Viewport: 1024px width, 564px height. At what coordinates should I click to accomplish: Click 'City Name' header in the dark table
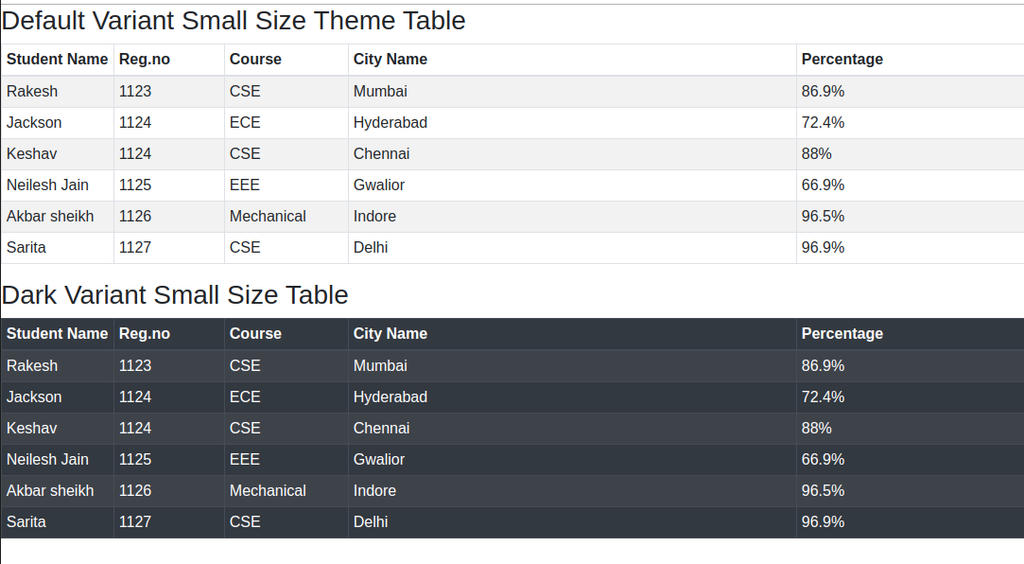click(x=390, y=334)
